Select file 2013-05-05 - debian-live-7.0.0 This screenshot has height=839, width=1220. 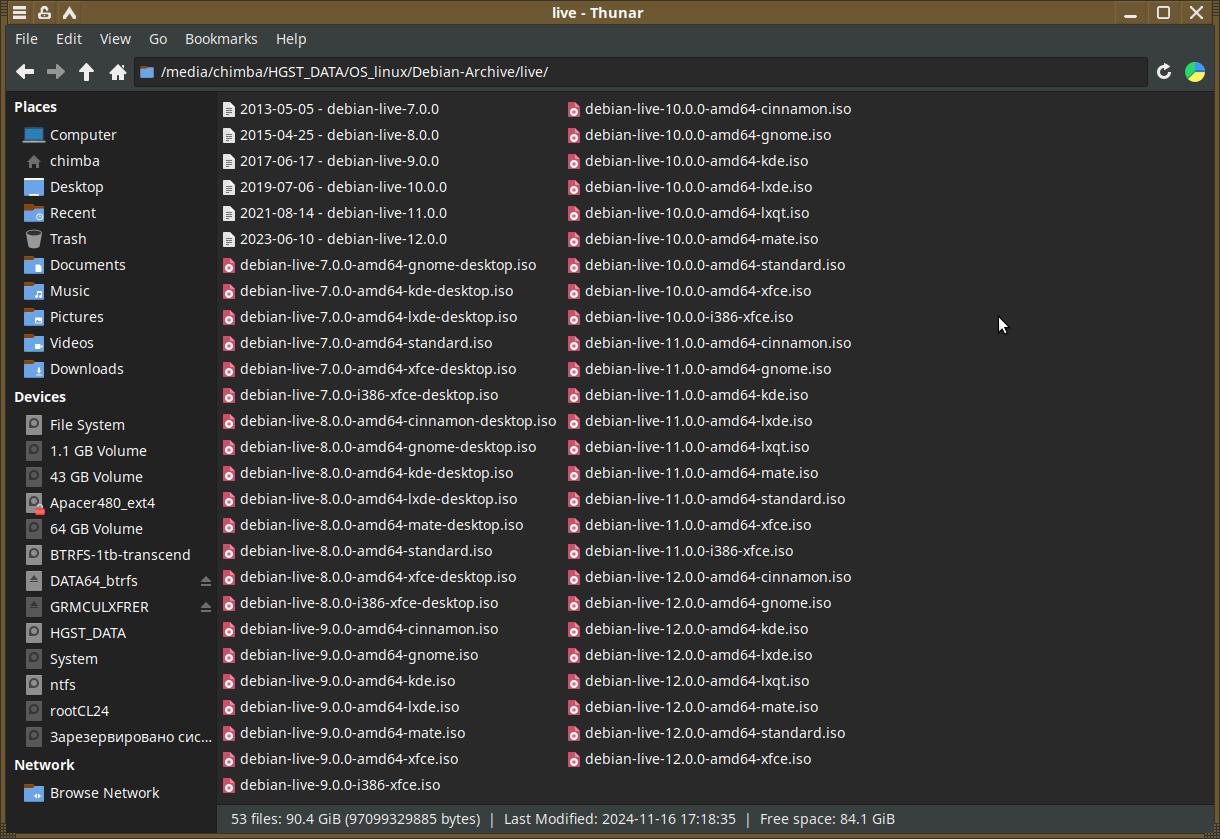(x=330, y=109)
